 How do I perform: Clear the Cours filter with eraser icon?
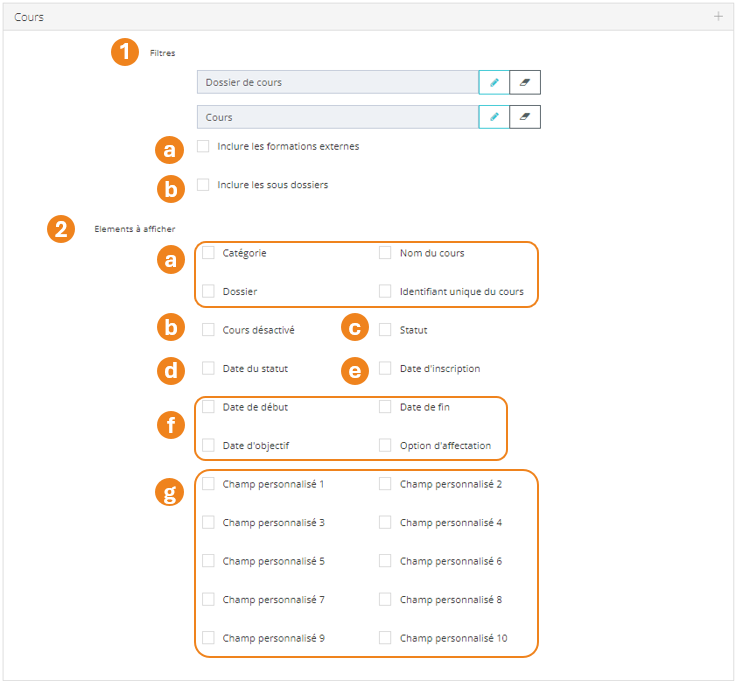point(525,117)
